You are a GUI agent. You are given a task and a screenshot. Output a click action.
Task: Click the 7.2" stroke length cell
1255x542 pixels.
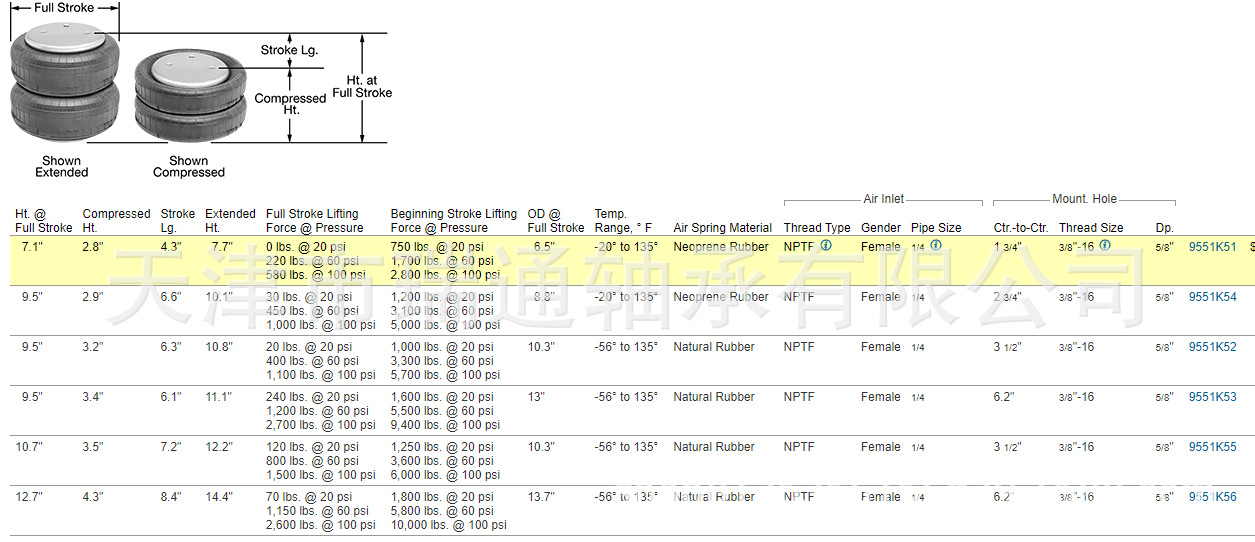point(171,447)
